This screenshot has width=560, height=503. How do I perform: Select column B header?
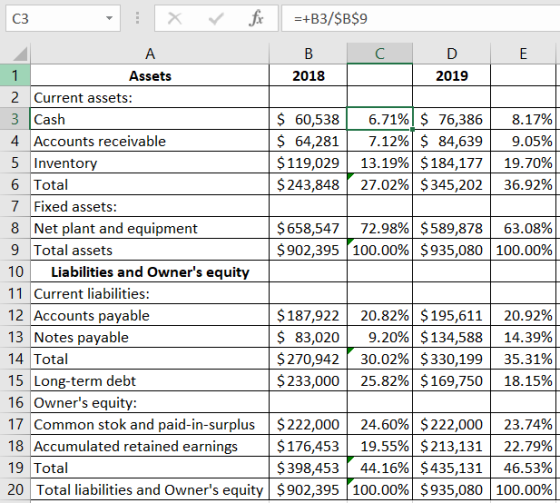[308, 54]
